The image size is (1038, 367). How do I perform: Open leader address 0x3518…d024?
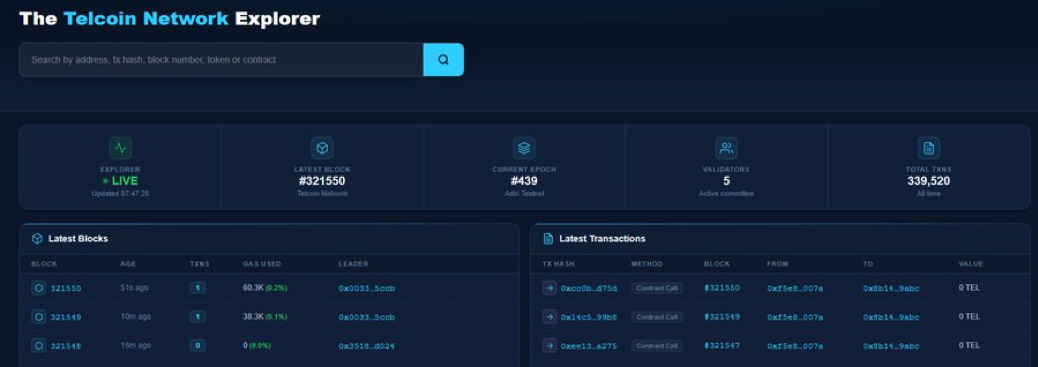[x=367, y=346]
